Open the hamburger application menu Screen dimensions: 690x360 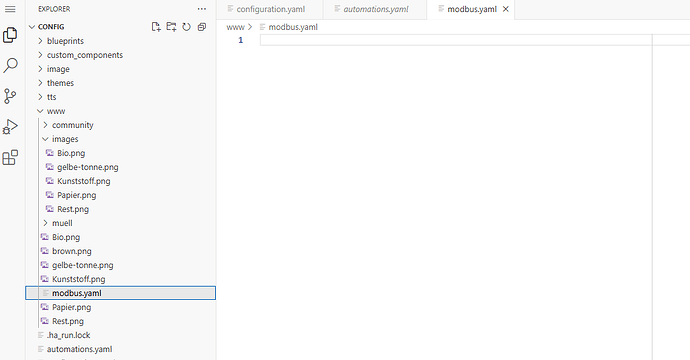point(10,9)
